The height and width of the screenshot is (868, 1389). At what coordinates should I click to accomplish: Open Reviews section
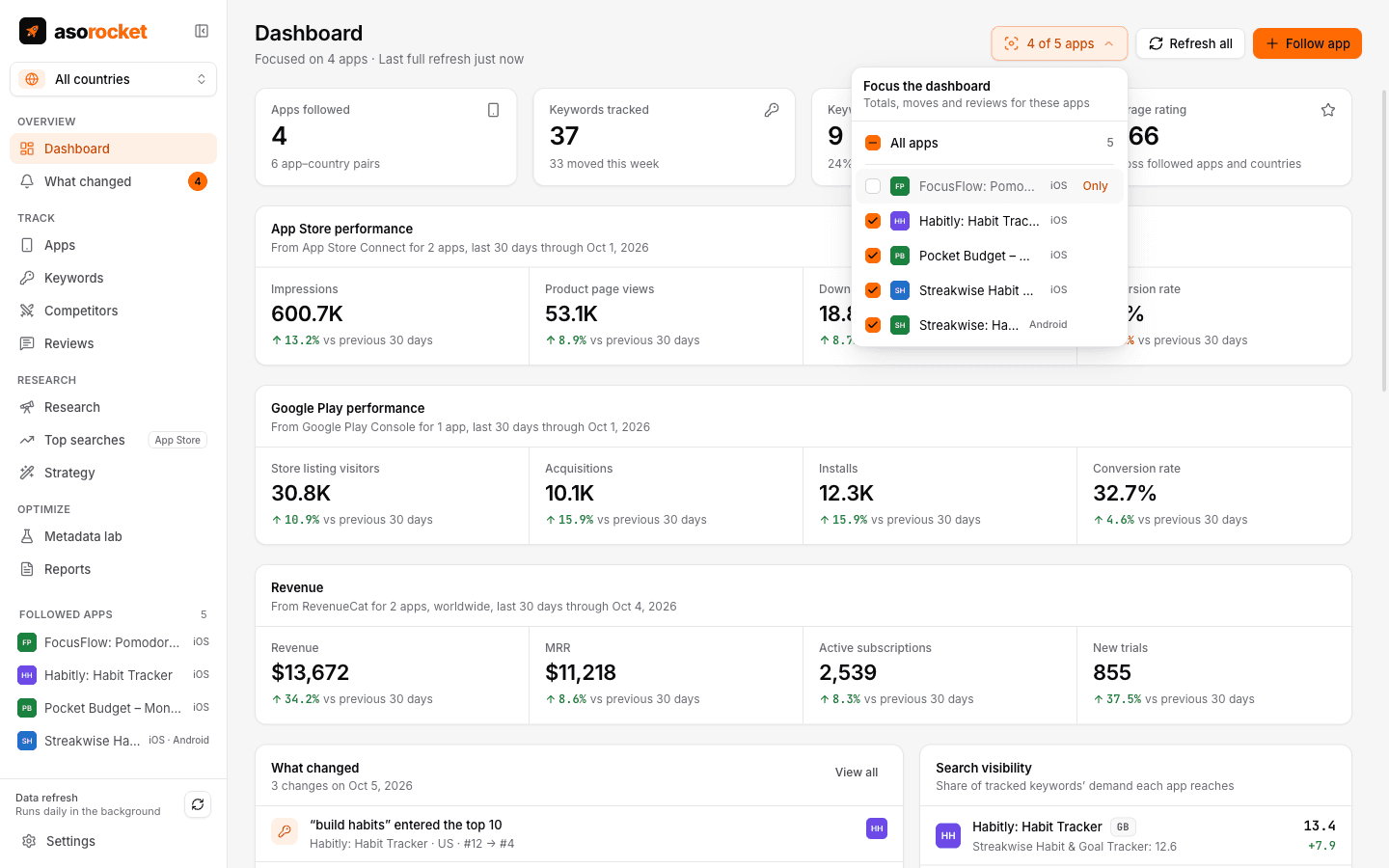coord(113,343)
